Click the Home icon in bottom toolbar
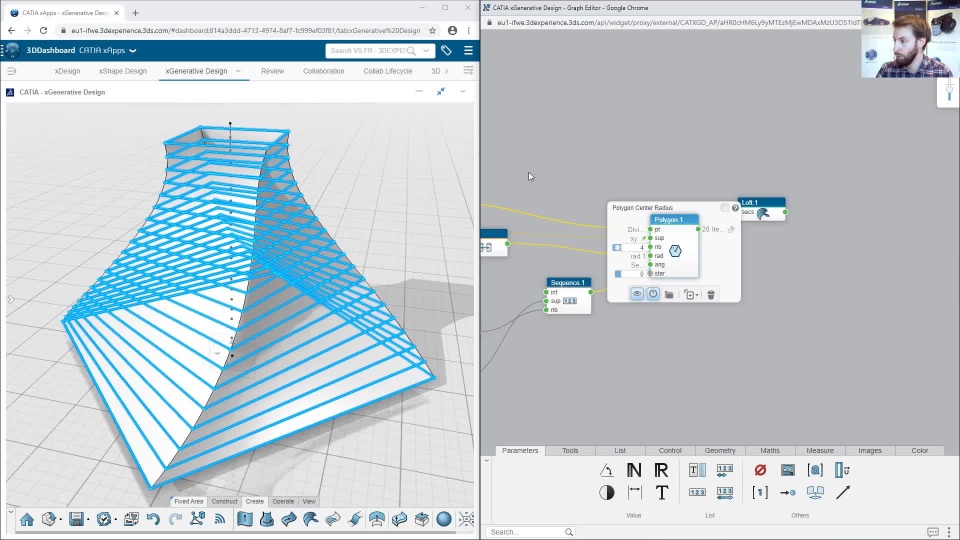 pyautogui.click(x=27, y=520)
